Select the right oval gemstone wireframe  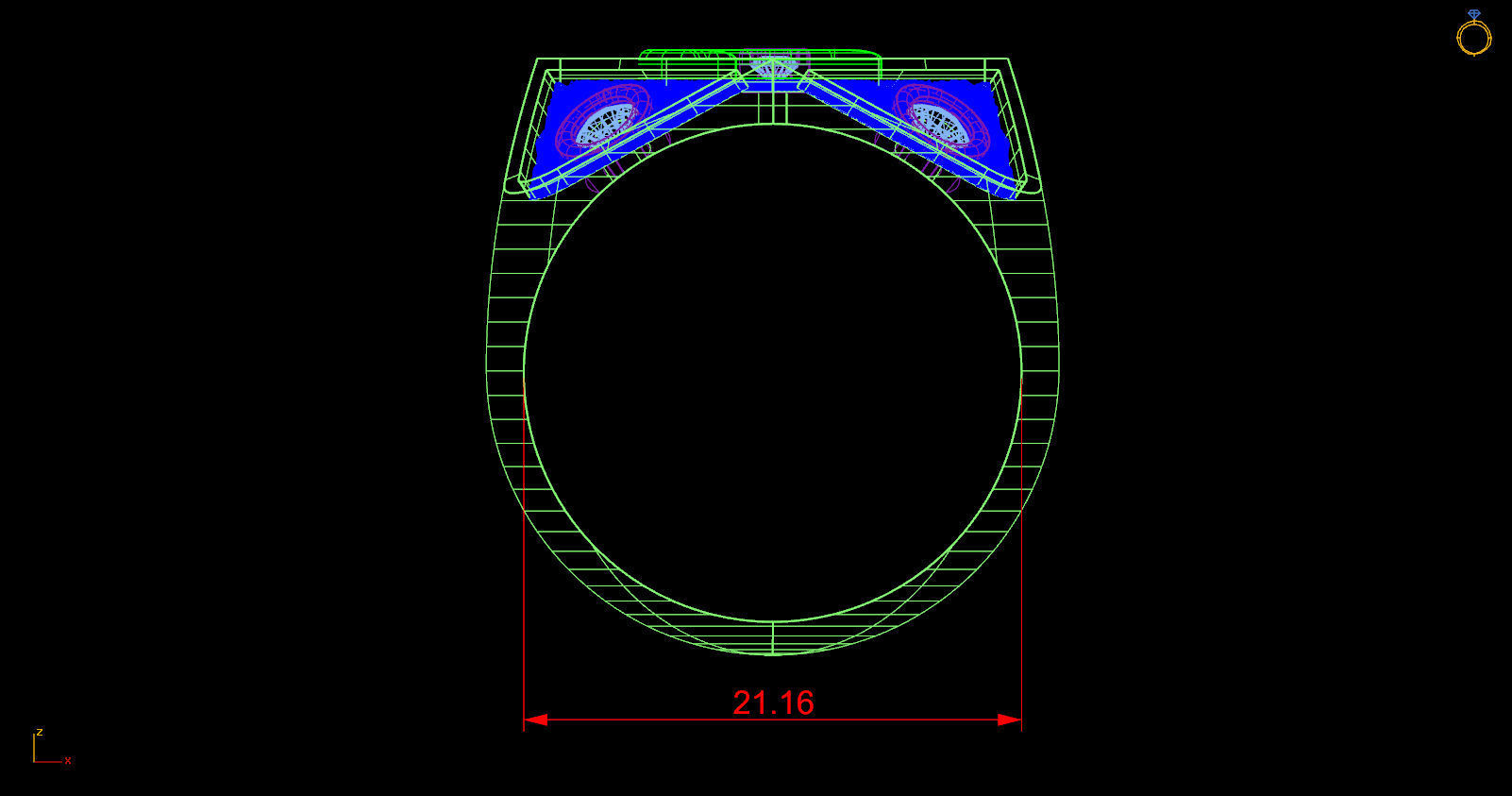[x=938, y=123]
